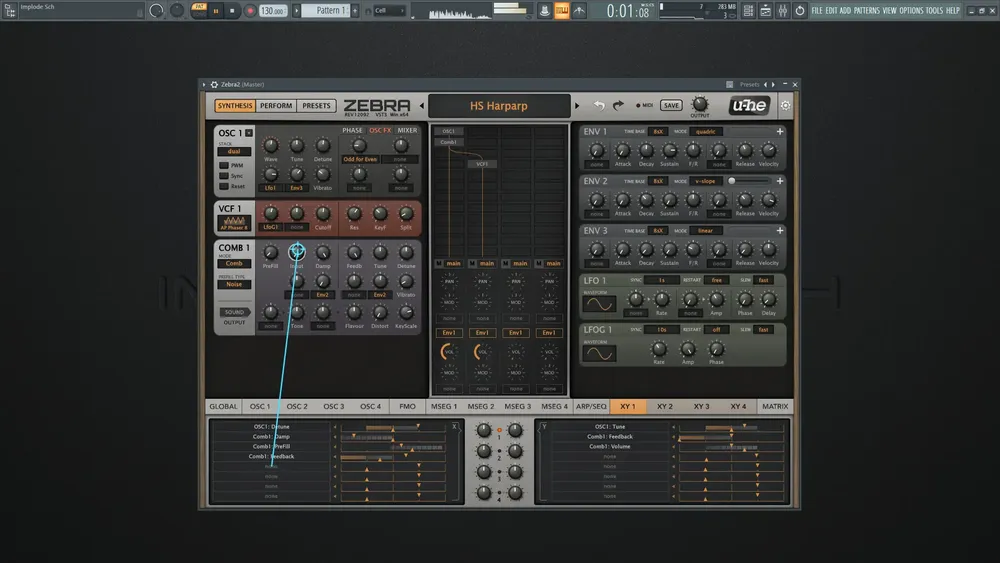Enable the Sync switch in OSC 1

pos(224,175)
